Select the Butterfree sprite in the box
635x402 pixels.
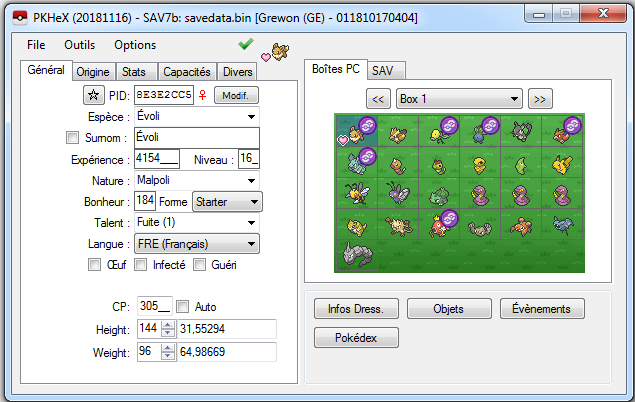(x=398, y=194)
